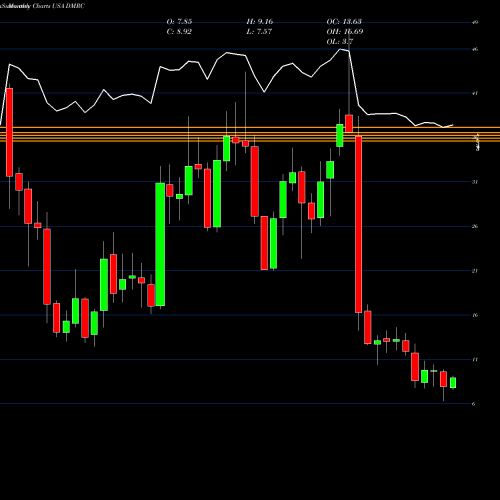This screenshot has width=500, height=500.
Task: Click the "O: 7.85" open value
Action: pyautogui.click(x=179, y=22)
